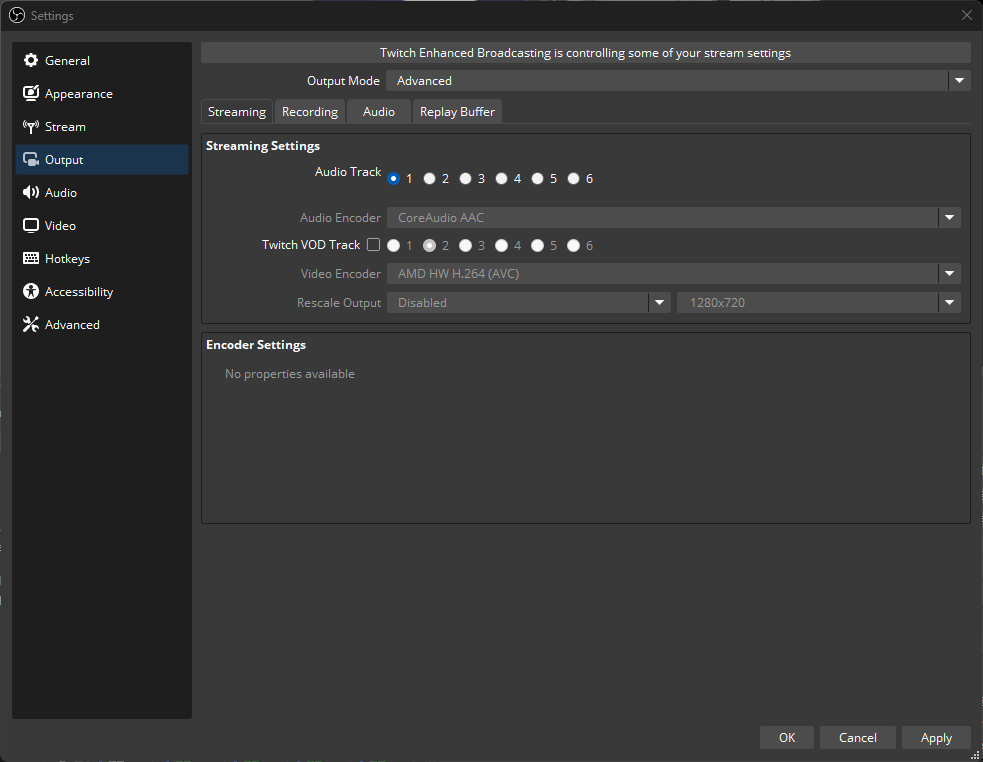
Task: Select Twitch VOD Track 3
Action: [x=465, y=245]
